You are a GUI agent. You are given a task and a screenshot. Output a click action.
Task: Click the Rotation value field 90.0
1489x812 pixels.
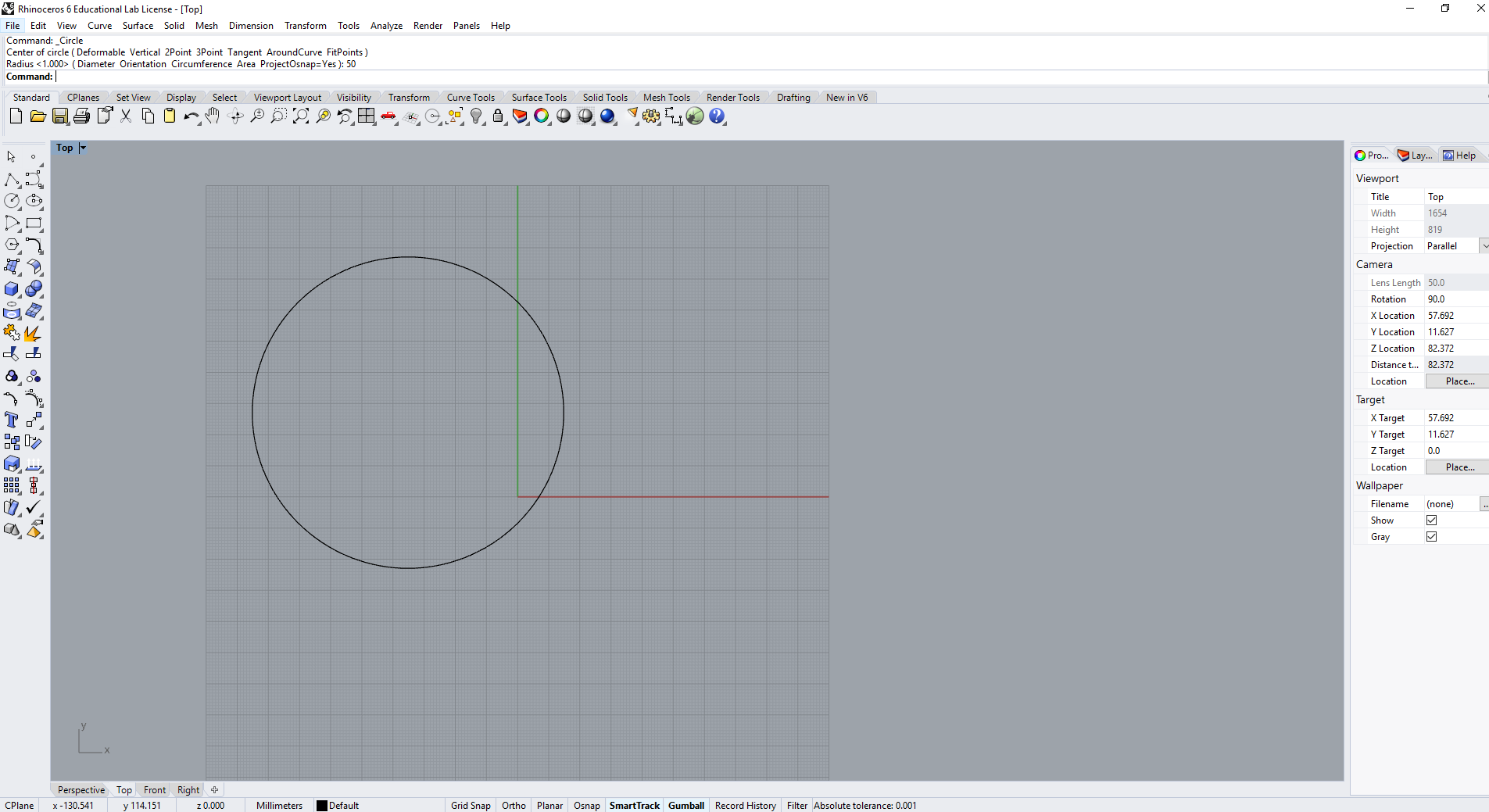click(x=1457, y=299)
